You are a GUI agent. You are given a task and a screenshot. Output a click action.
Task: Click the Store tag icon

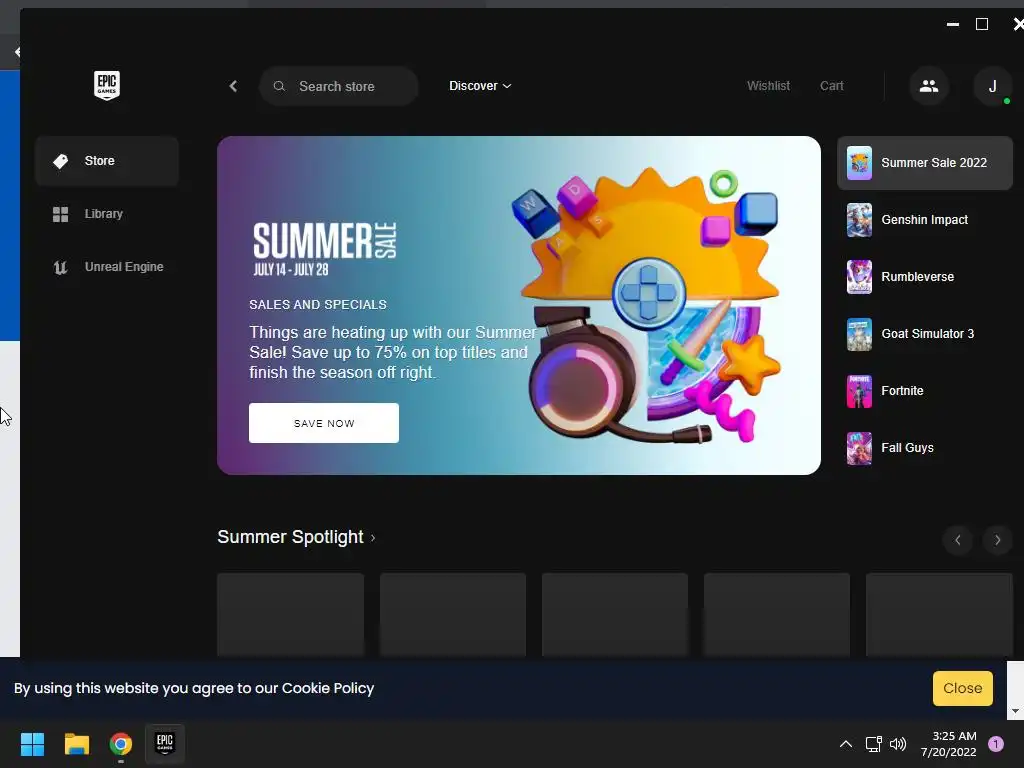61,161
